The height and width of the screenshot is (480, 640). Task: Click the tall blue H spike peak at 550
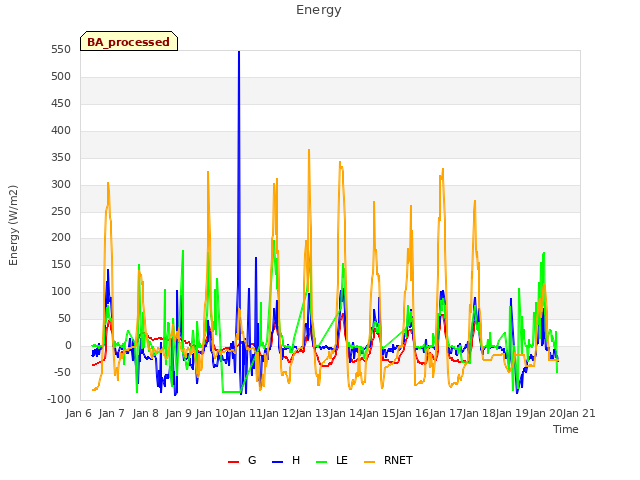(x=239, y=52)
